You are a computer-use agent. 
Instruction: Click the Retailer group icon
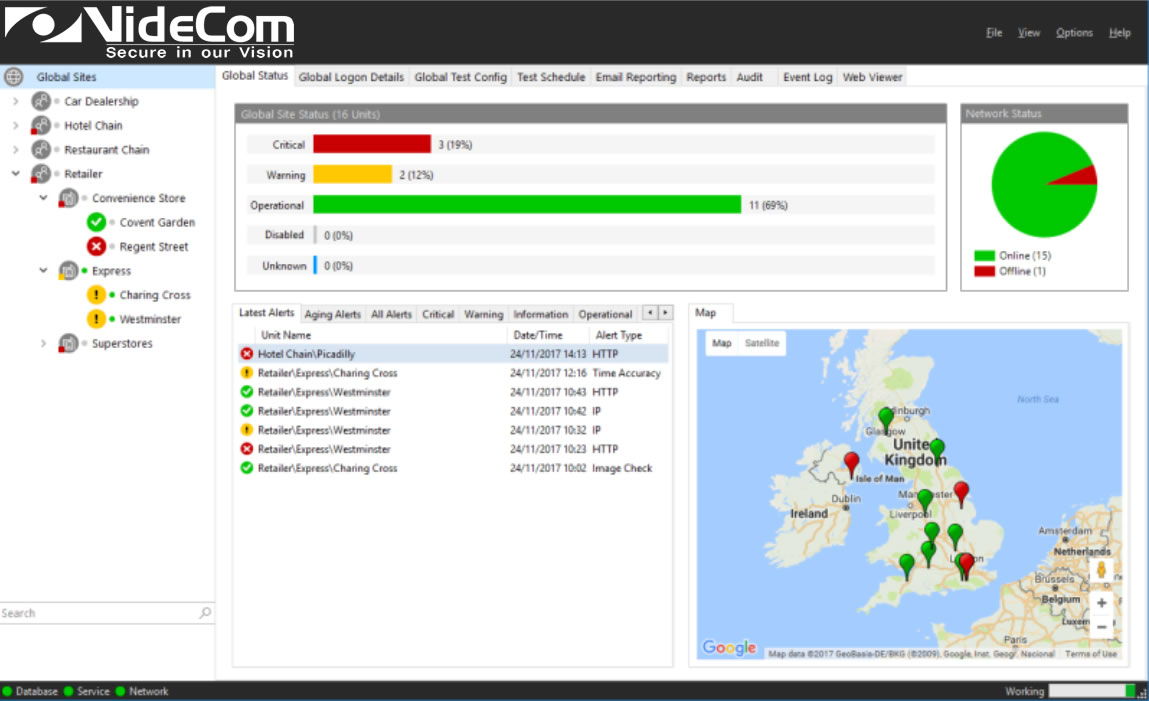click(41, 174)
